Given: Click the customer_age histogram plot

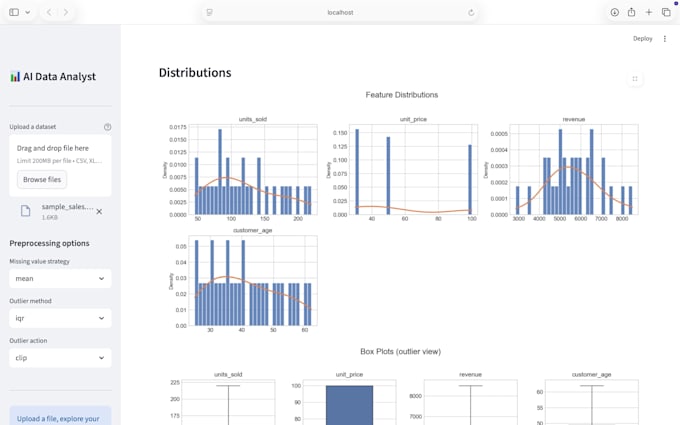Looking at the screenshot, I should coord(253,281).
